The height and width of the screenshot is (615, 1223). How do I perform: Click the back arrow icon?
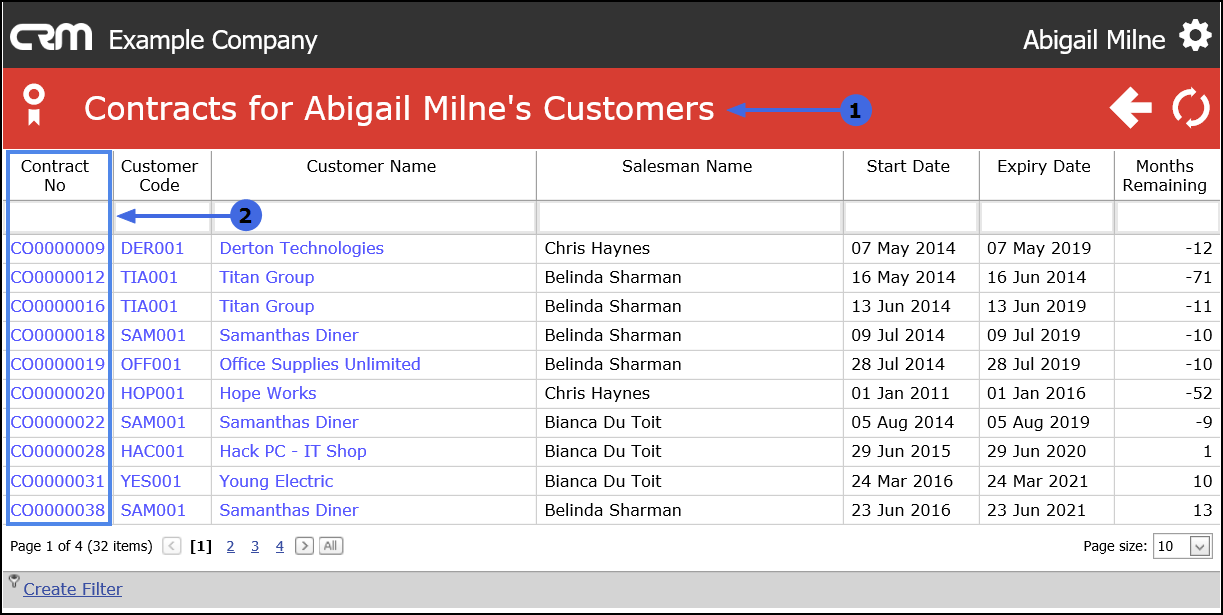coord(1131,108)
